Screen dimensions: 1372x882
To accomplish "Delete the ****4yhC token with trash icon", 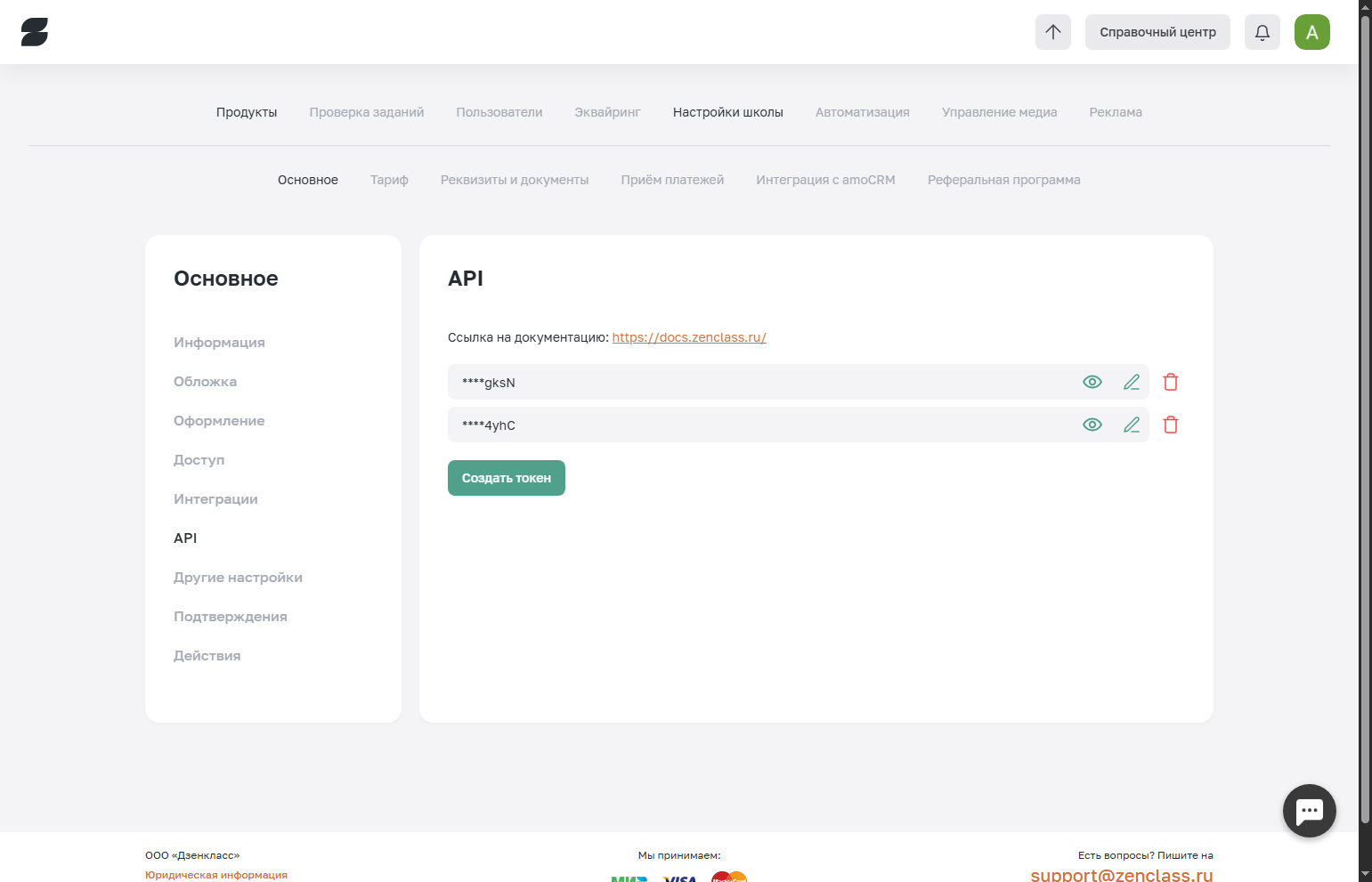I will (1171, 425).
